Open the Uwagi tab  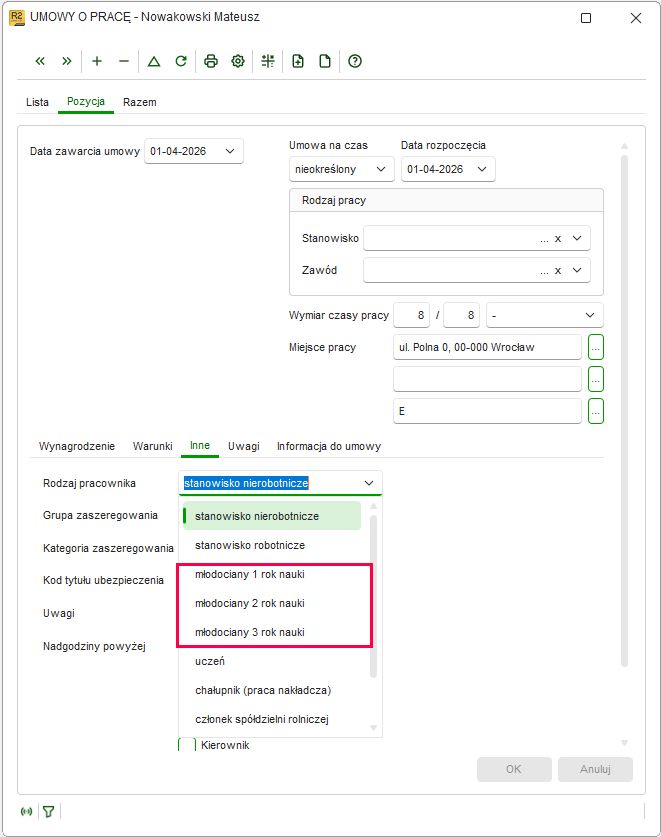pos(244,446)
